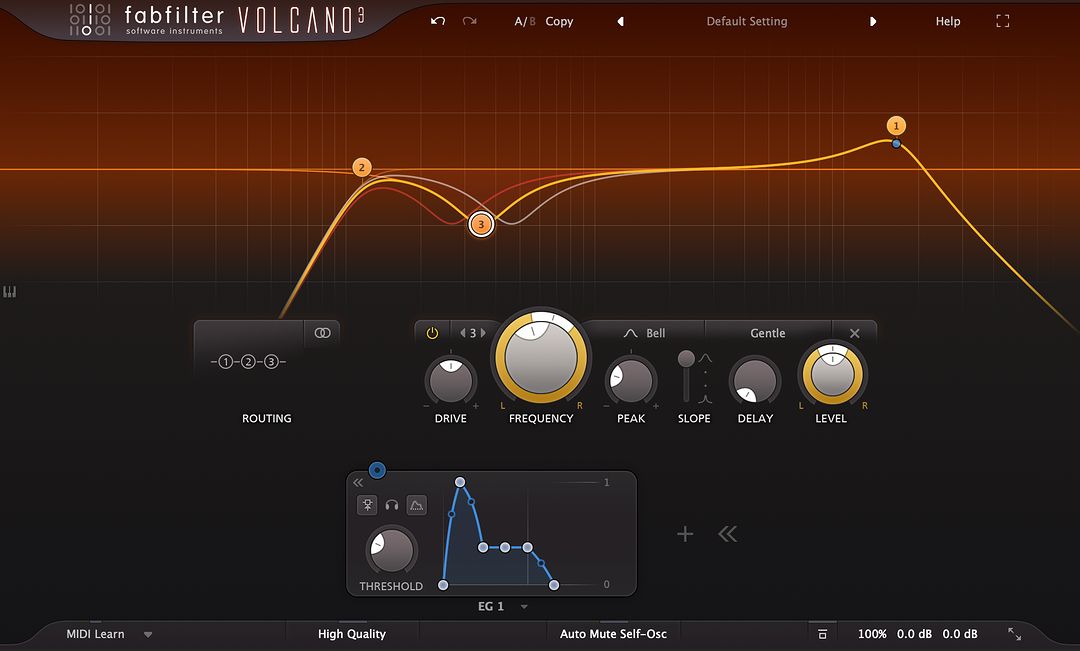Click the Copy button next to A/B
The width and height of the screenshot is (1080, 651).
tap(559, 21)
